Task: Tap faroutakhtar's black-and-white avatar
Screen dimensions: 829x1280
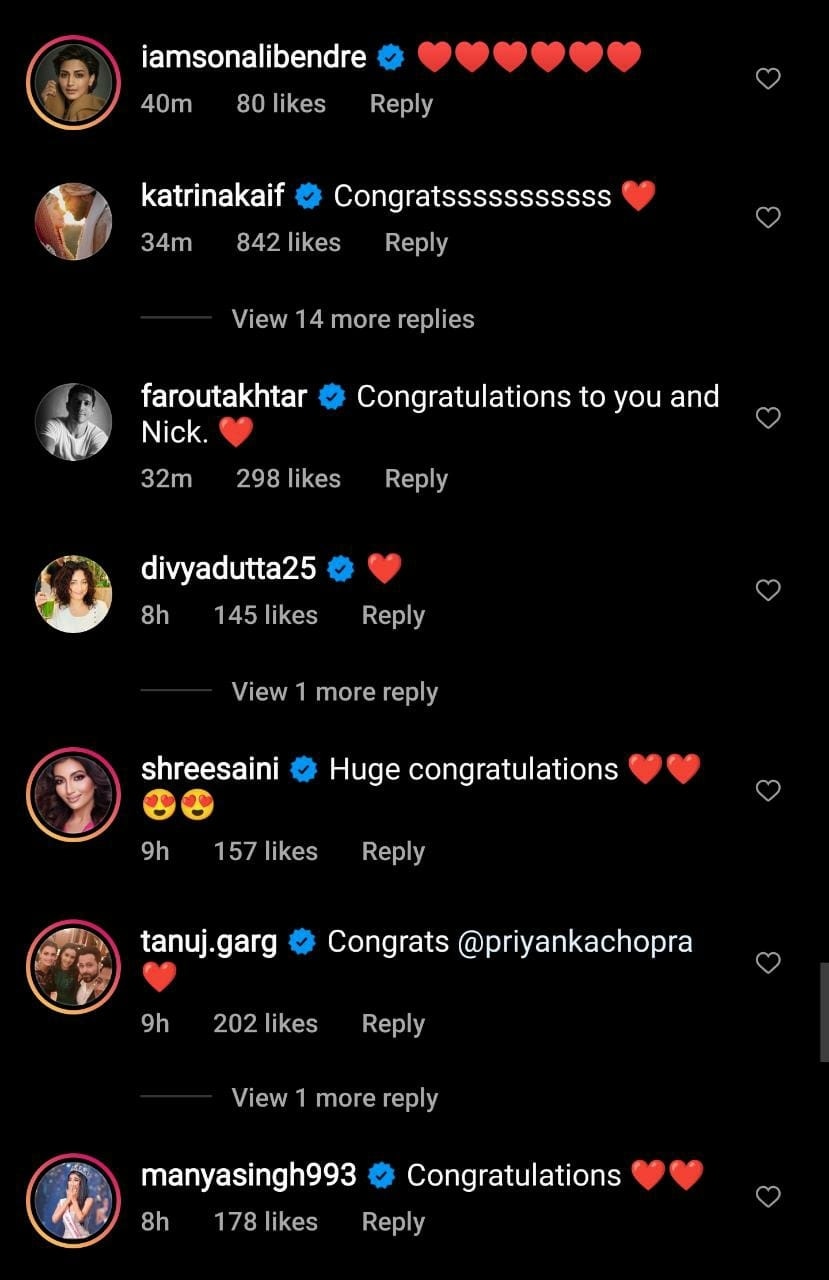Action: (73, 421)
